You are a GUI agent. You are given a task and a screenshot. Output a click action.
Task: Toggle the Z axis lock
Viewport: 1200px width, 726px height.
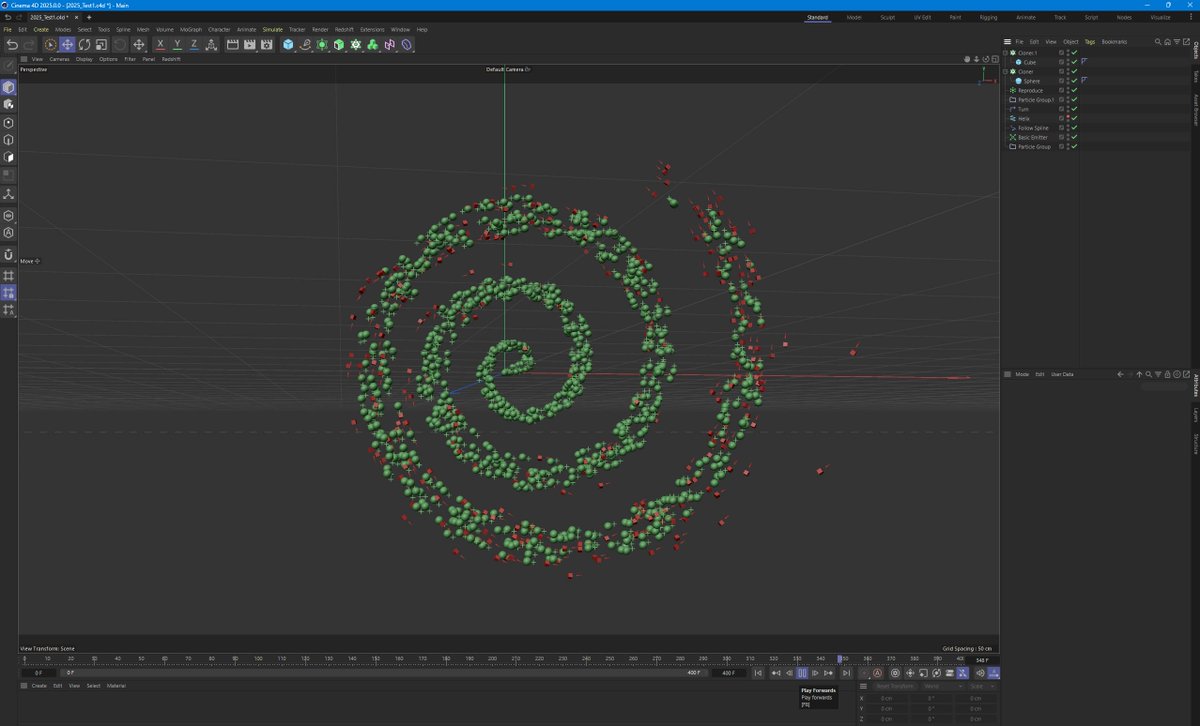tap(194, 45)
